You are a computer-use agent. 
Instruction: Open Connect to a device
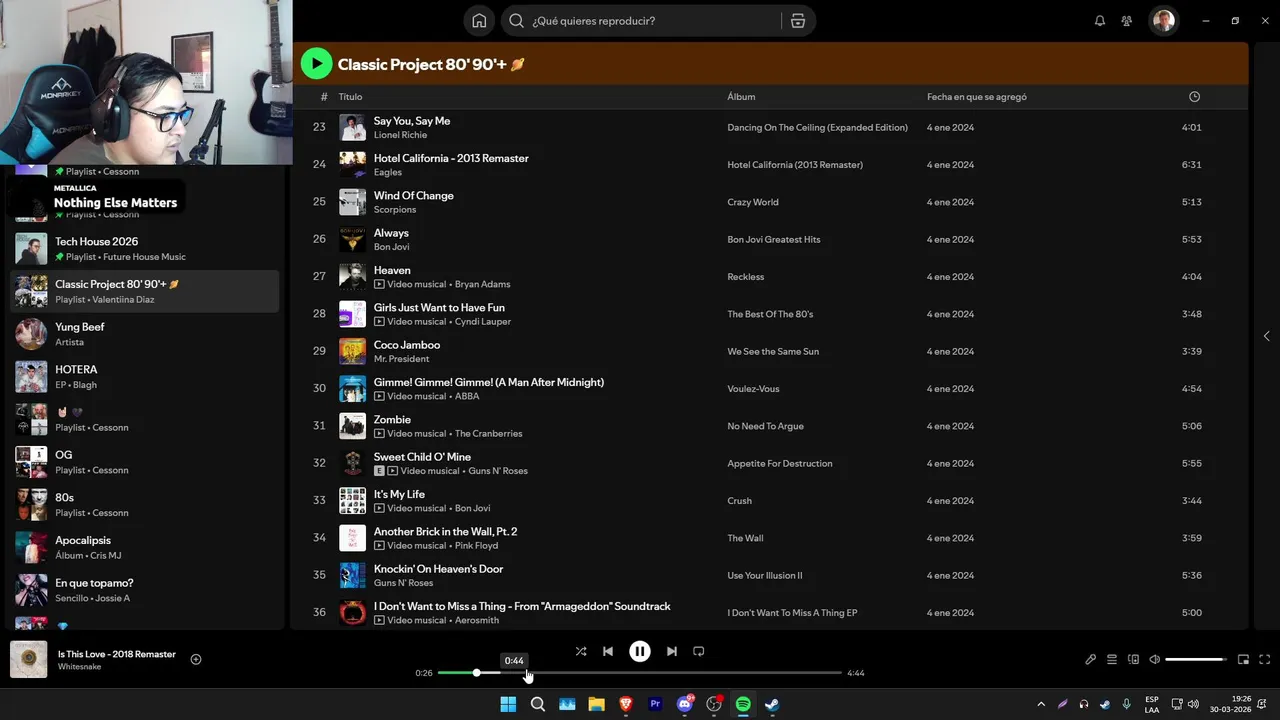tap(1134, 659)
